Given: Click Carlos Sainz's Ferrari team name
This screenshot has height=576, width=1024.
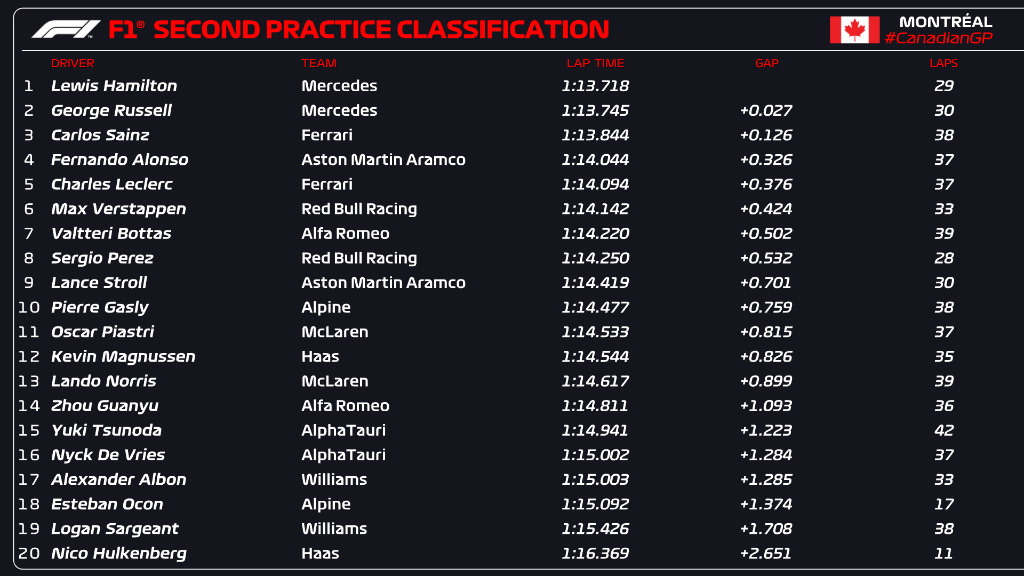Looking at the screenshot, I should coord(327,135).
